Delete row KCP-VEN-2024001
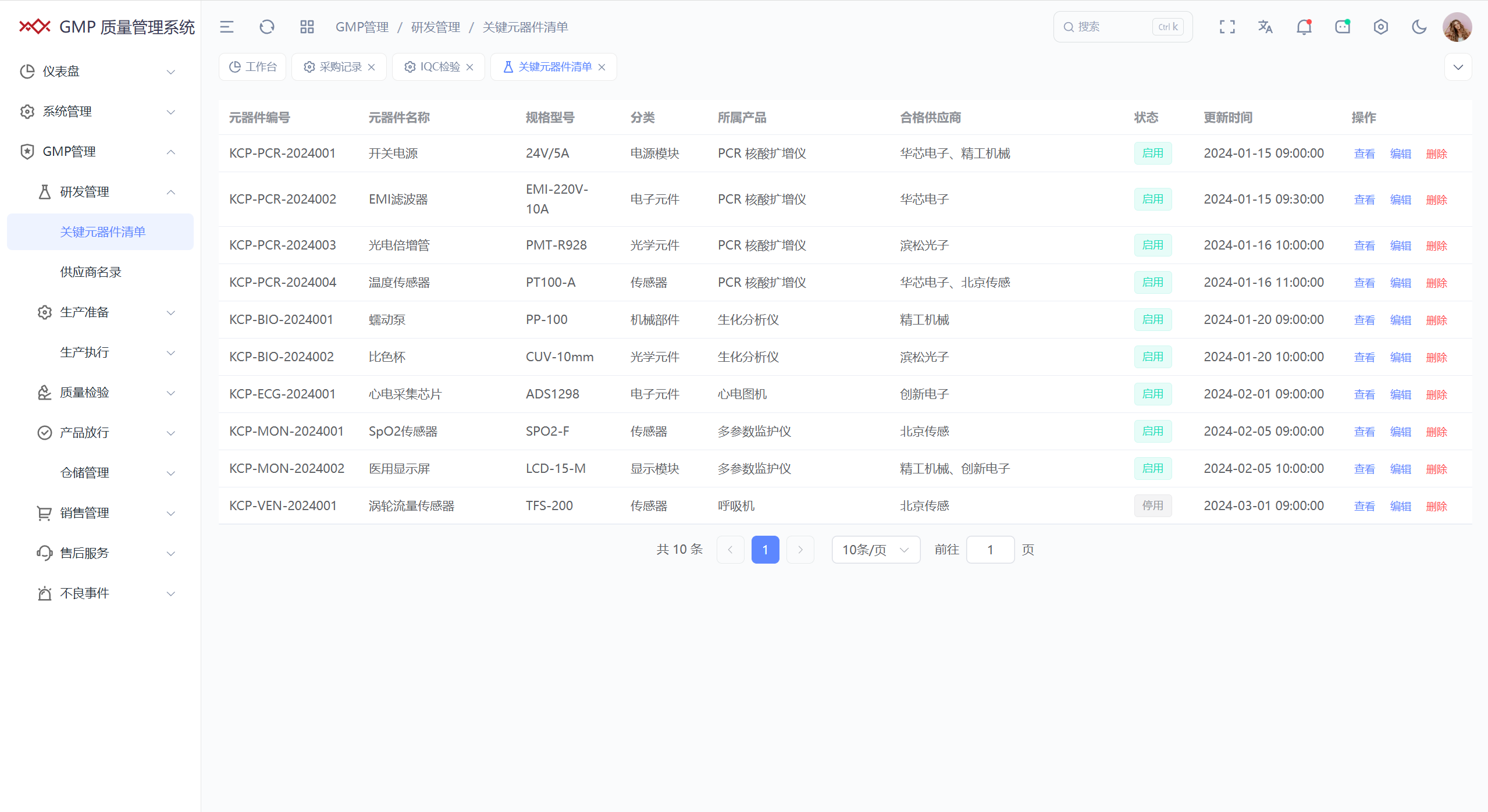Image resolution: width=1488 pixels, height=812 pixels. (1437, 506)
